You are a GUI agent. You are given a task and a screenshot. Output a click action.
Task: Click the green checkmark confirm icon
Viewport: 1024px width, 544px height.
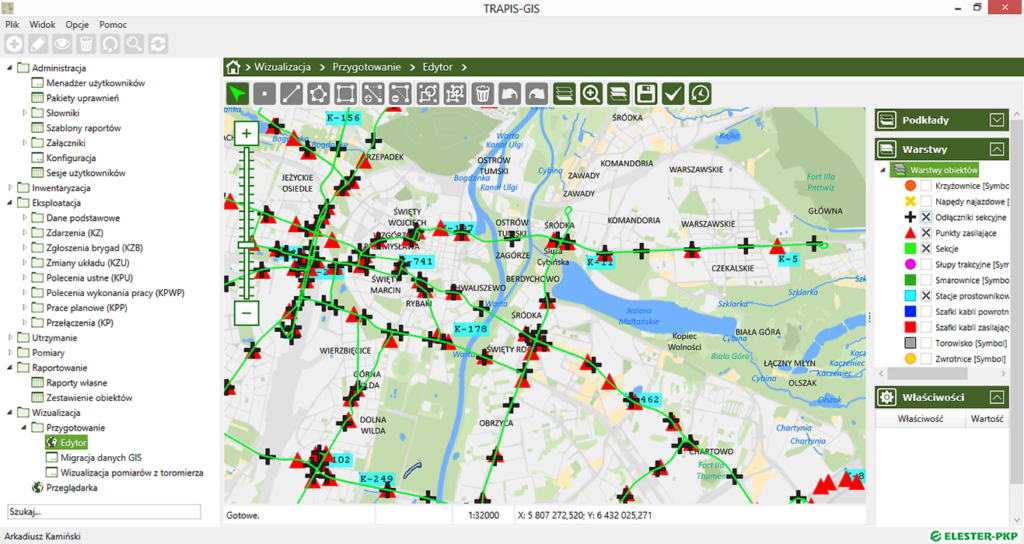coord(673,94)
